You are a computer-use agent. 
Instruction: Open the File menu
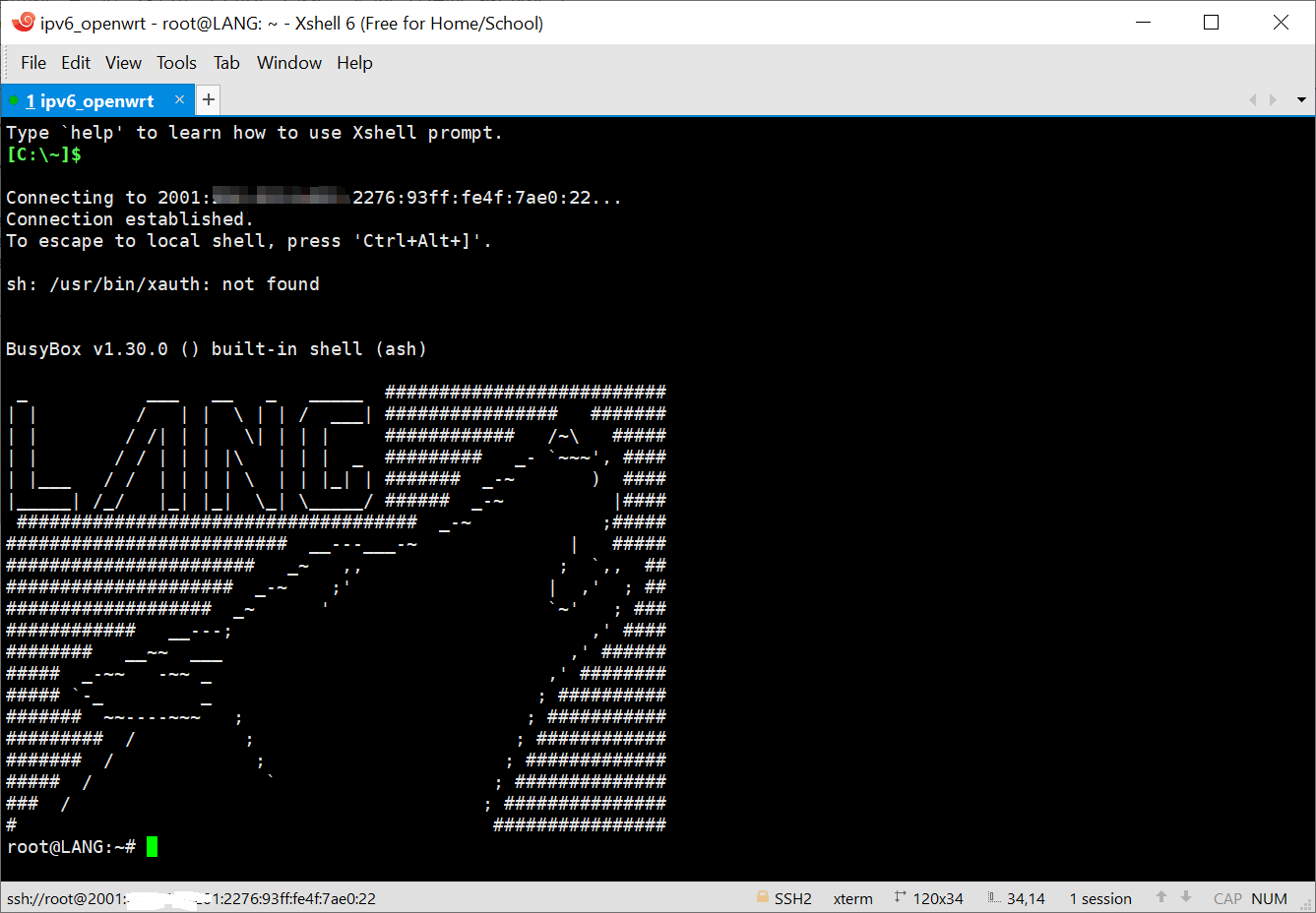pos(33,63)
